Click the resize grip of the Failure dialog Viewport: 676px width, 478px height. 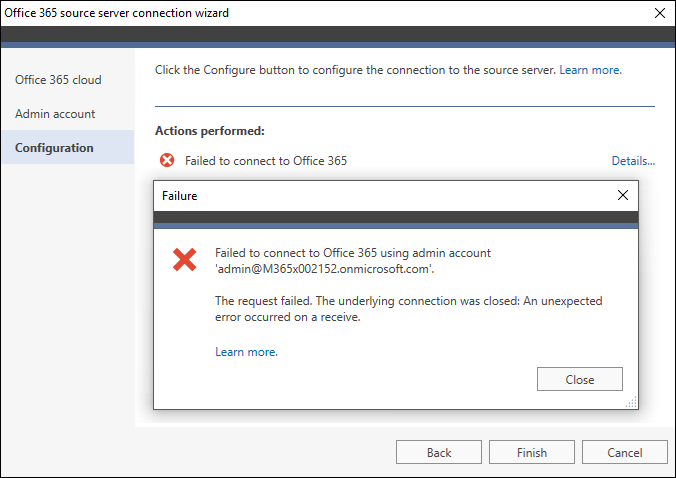click(632, 403)
